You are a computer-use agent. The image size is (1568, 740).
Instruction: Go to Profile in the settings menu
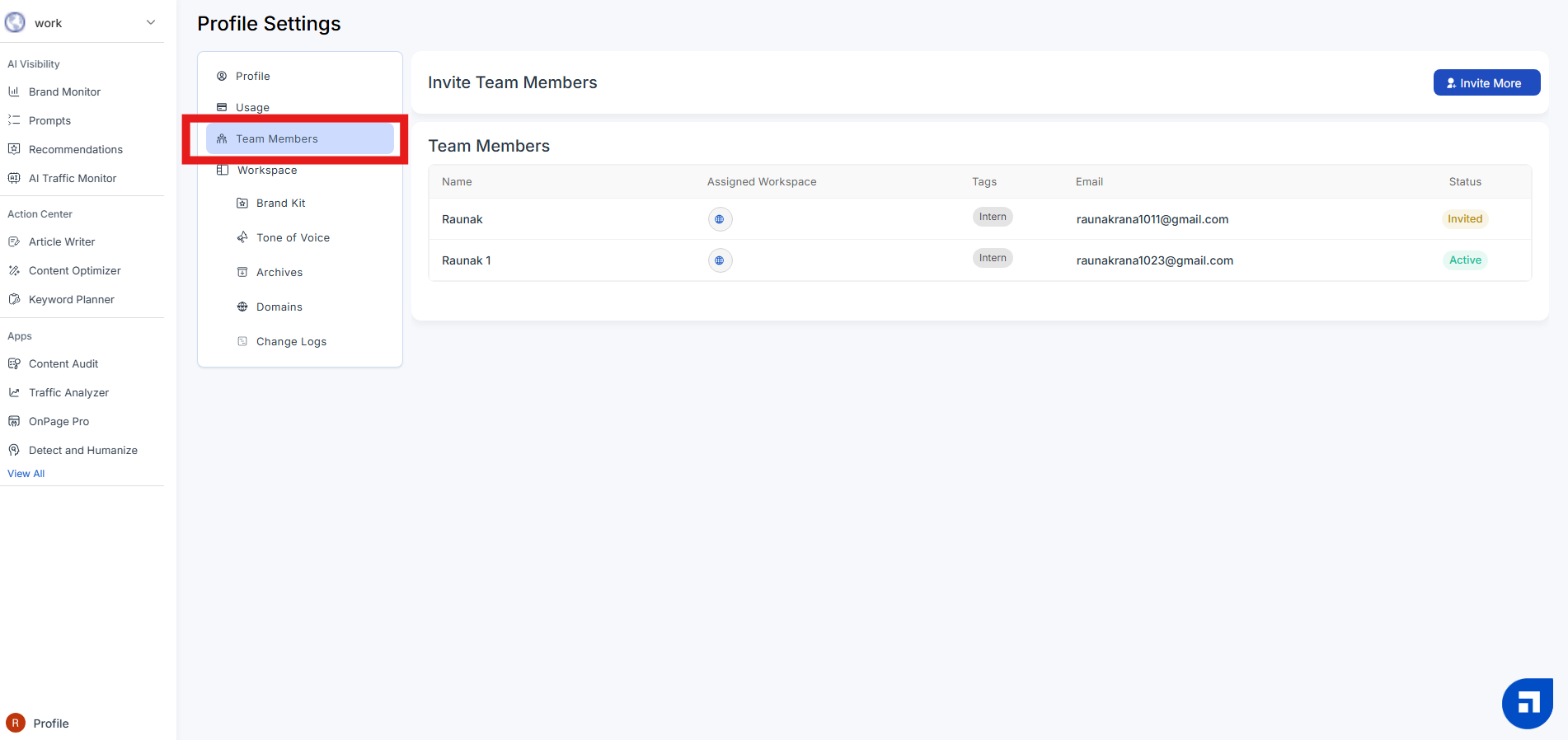point(252,77)
